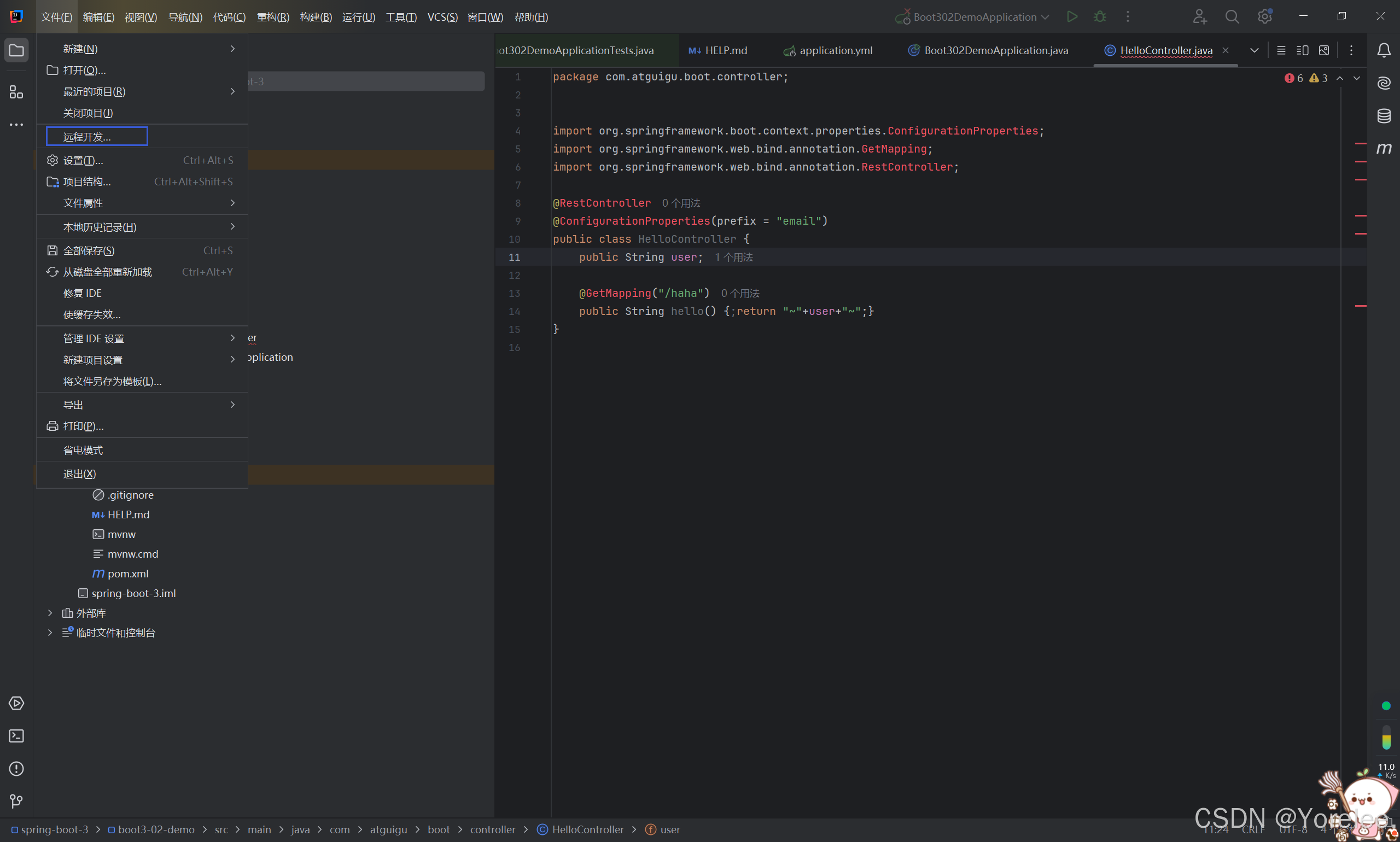
Task: Open the Database tool window icon
Action: click(x=1385, y=116)
